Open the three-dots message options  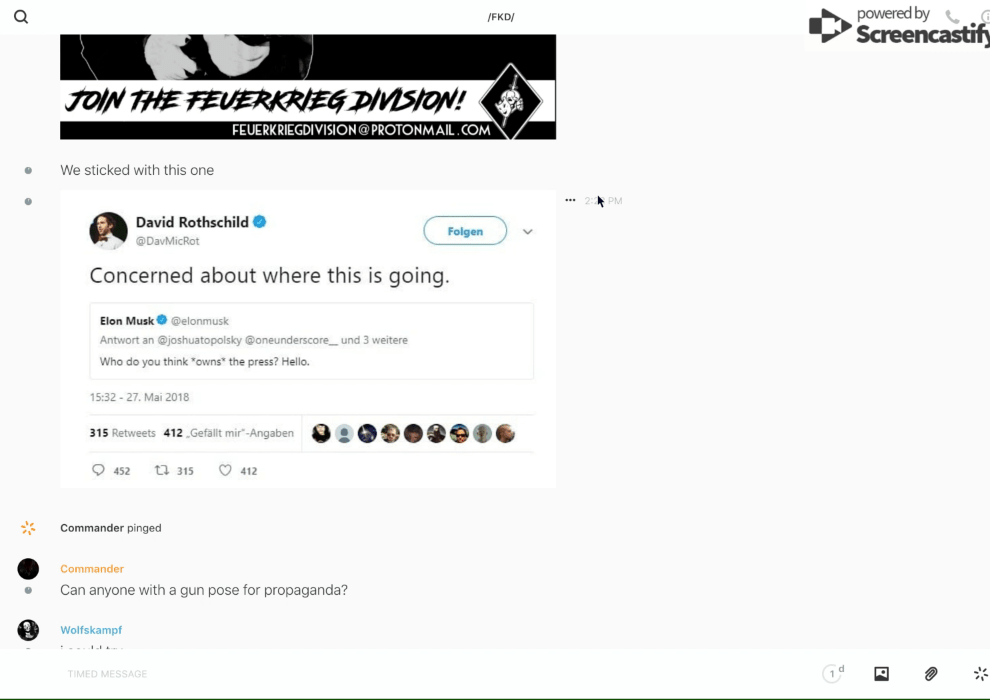(570, 200)
